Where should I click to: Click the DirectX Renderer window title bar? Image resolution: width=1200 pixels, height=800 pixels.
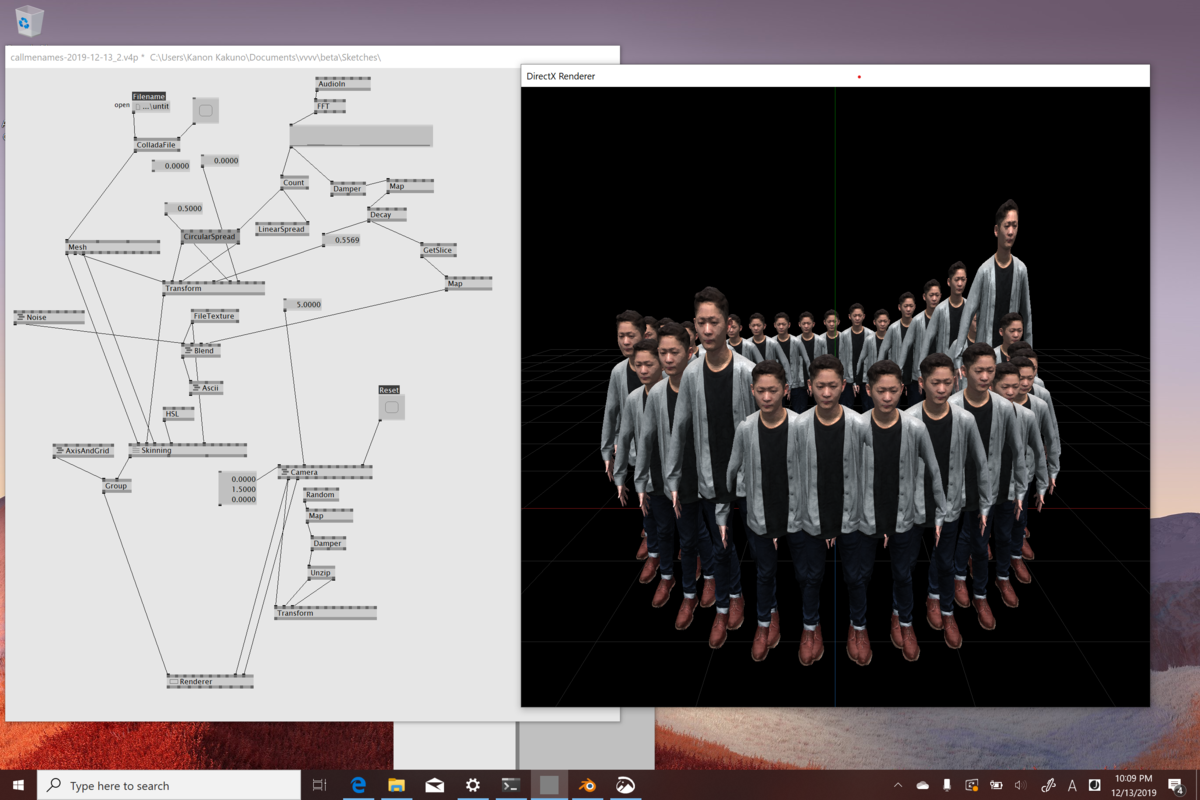(835, 76)
